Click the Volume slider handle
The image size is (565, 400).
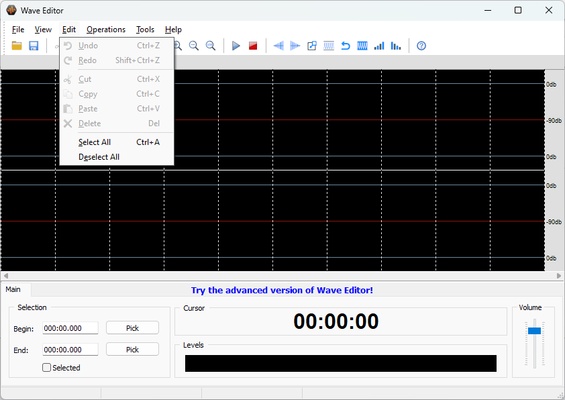tap(534, 330)
